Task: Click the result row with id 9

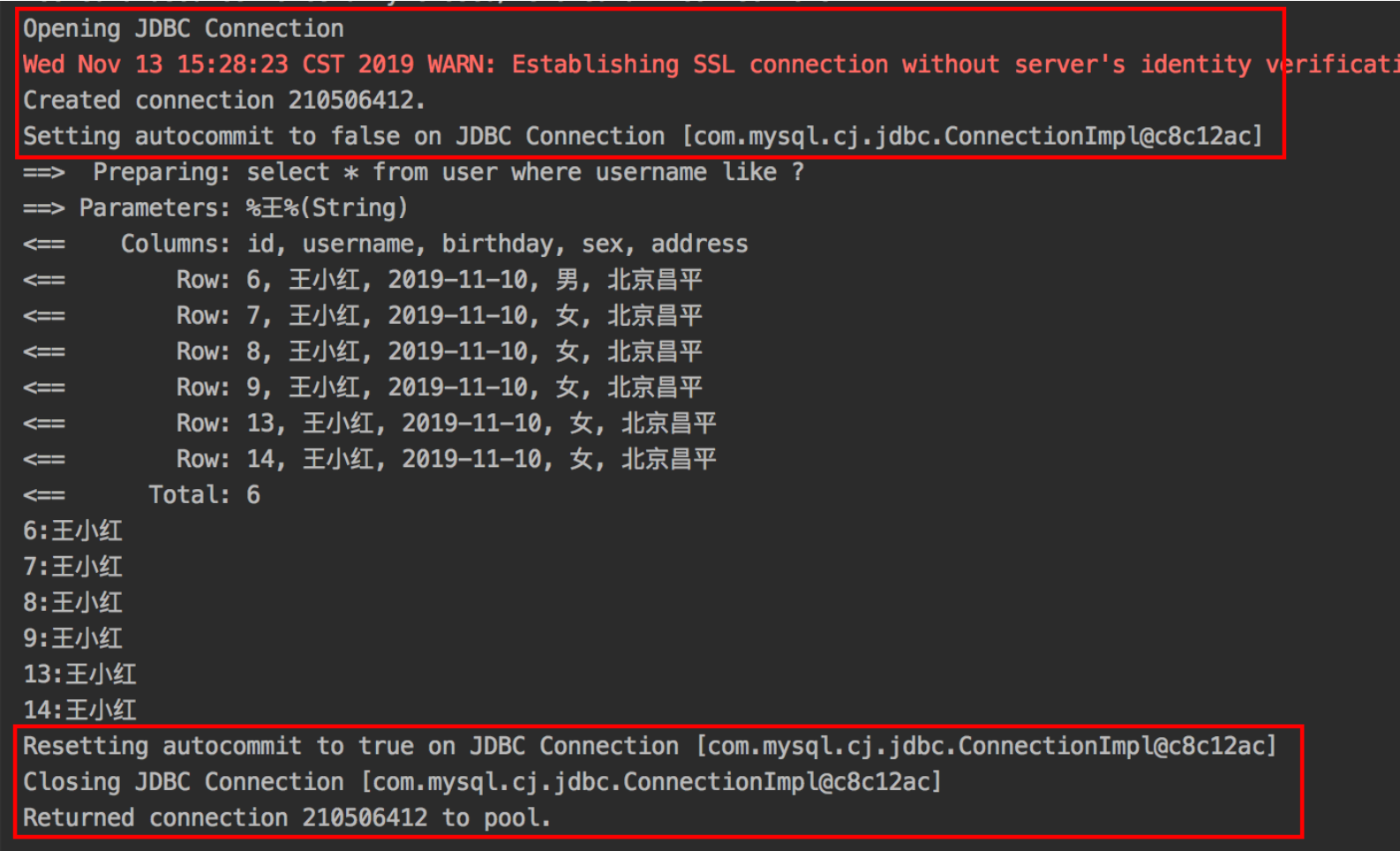Action: 439,388
